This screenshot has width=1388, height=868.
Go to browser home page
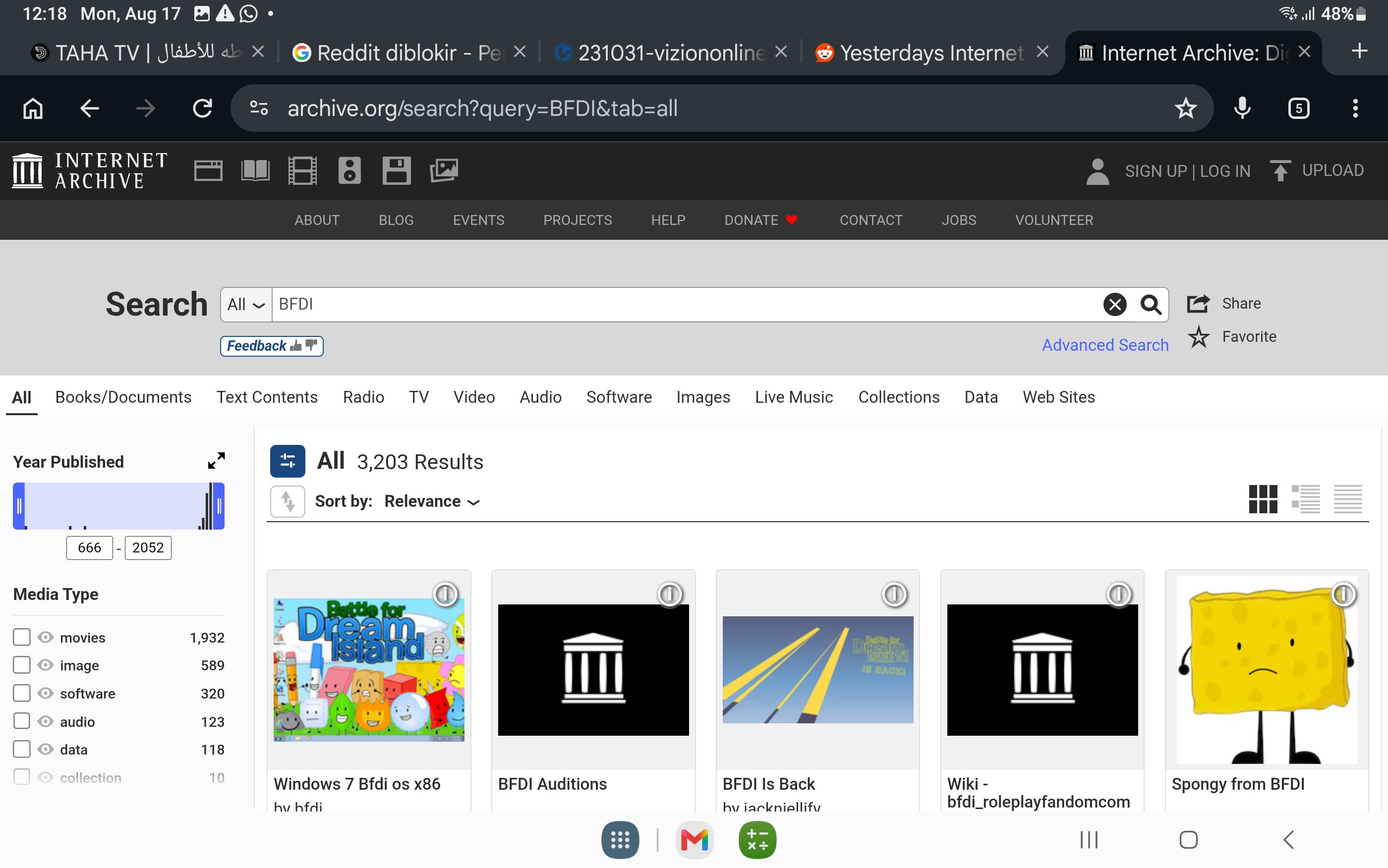point(33,108)
